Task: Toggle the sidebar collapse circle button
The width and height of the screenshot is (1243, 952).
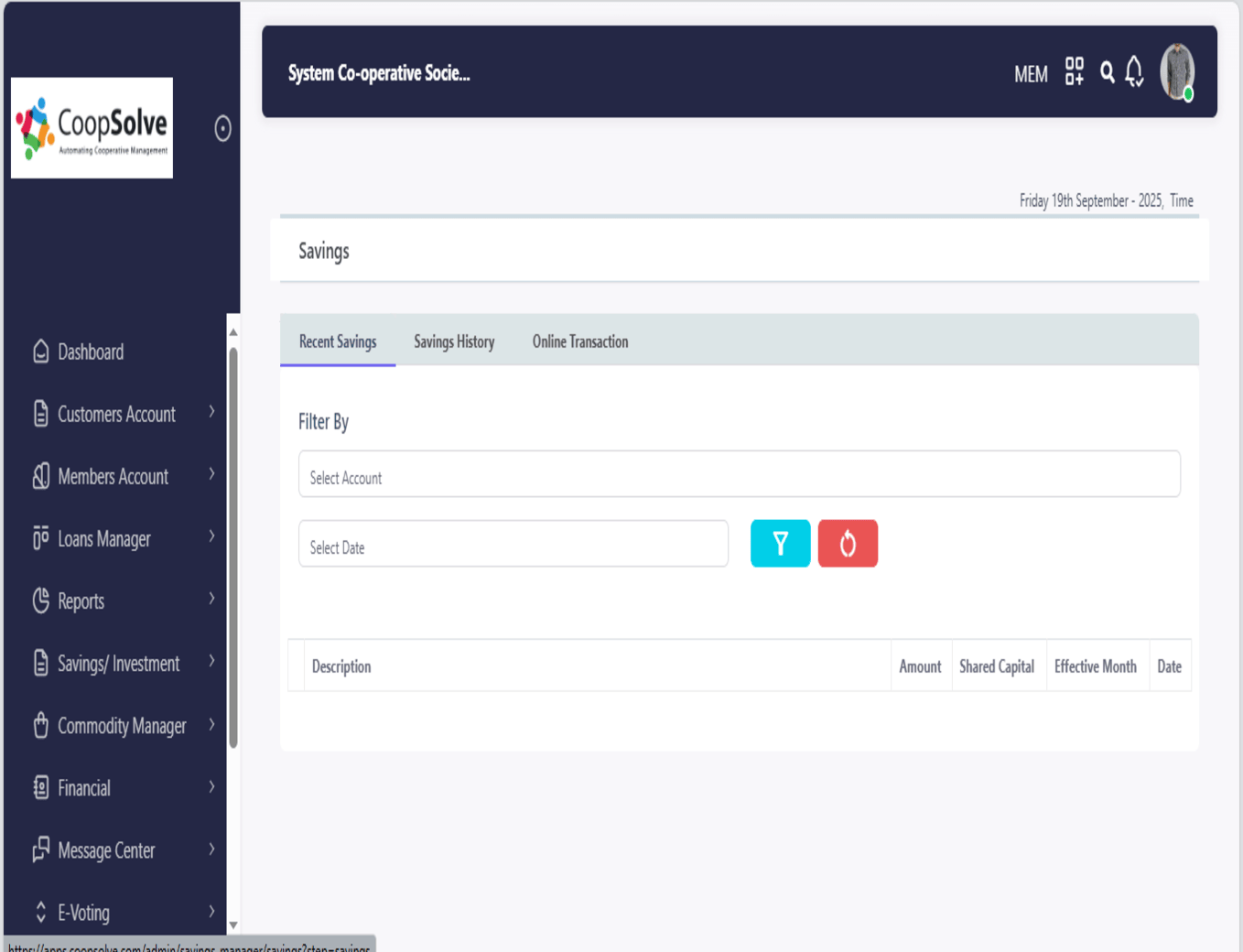Action: [222, 128]
